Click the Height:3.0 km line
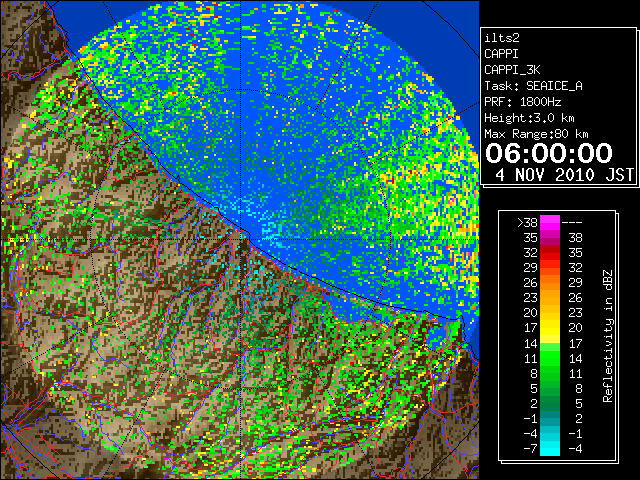Screen dimensions: 640x480 pos(529,118)
